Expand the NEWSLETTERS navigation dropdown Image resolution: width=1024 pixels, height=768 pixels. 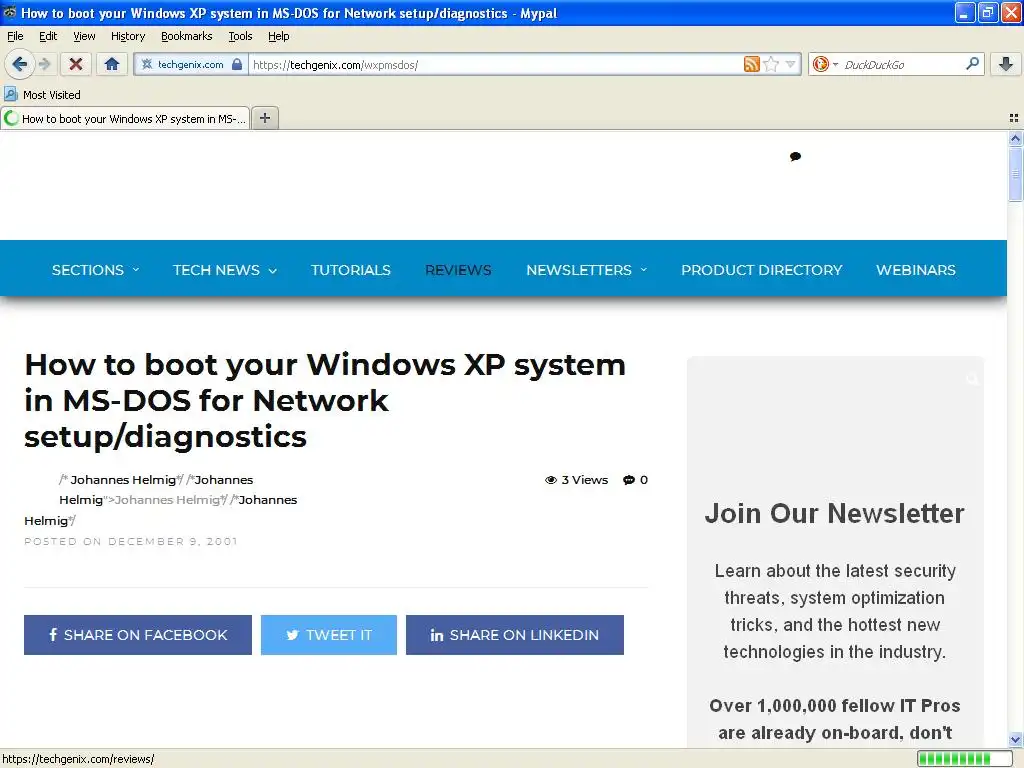(586, 270)
